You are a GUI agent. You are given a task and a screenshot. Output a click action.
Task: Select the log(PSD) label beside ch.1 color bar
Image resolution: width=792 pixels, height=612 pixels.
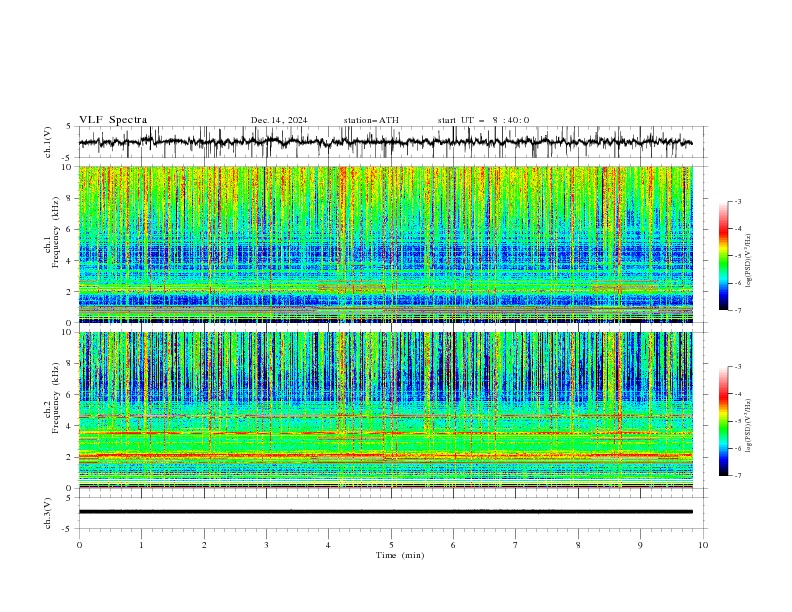(749, 261)
